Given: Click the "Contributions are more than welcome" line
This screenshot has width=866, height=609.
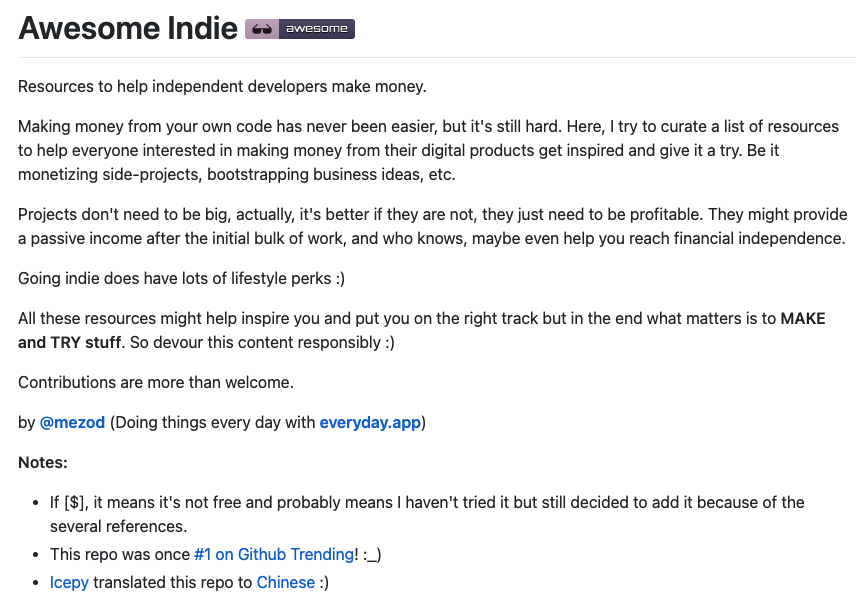Looking at the screenshot, I should tap(155, 382).
